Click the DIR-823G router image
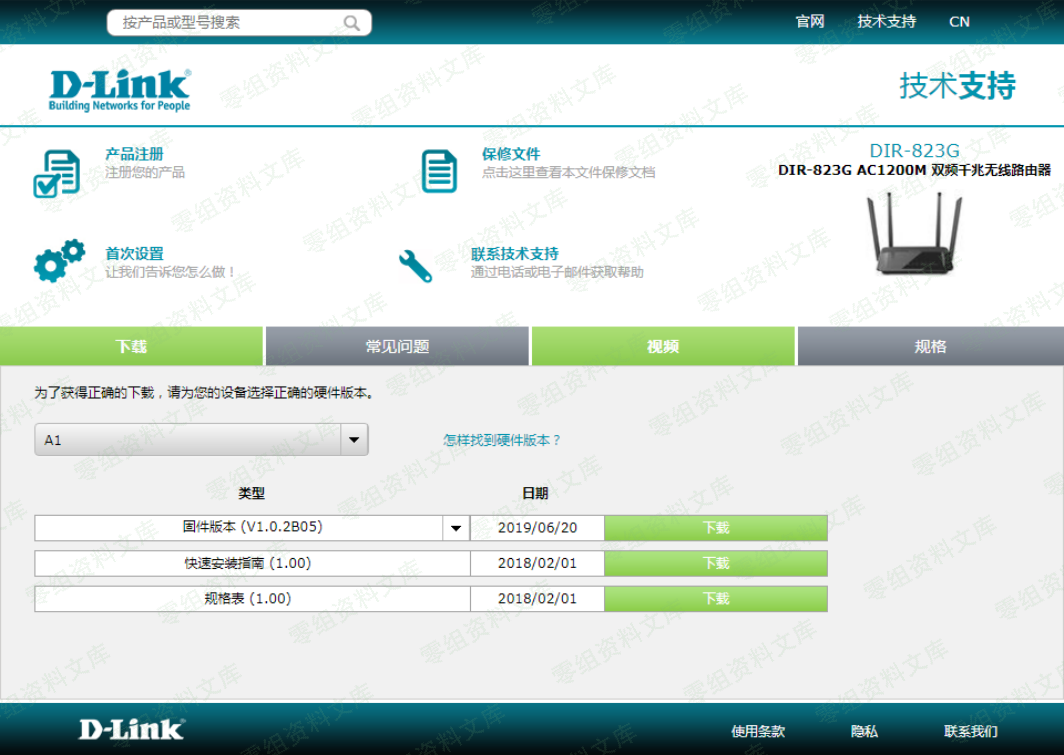This screenshot has height=755, width=1064. [915, 233]
